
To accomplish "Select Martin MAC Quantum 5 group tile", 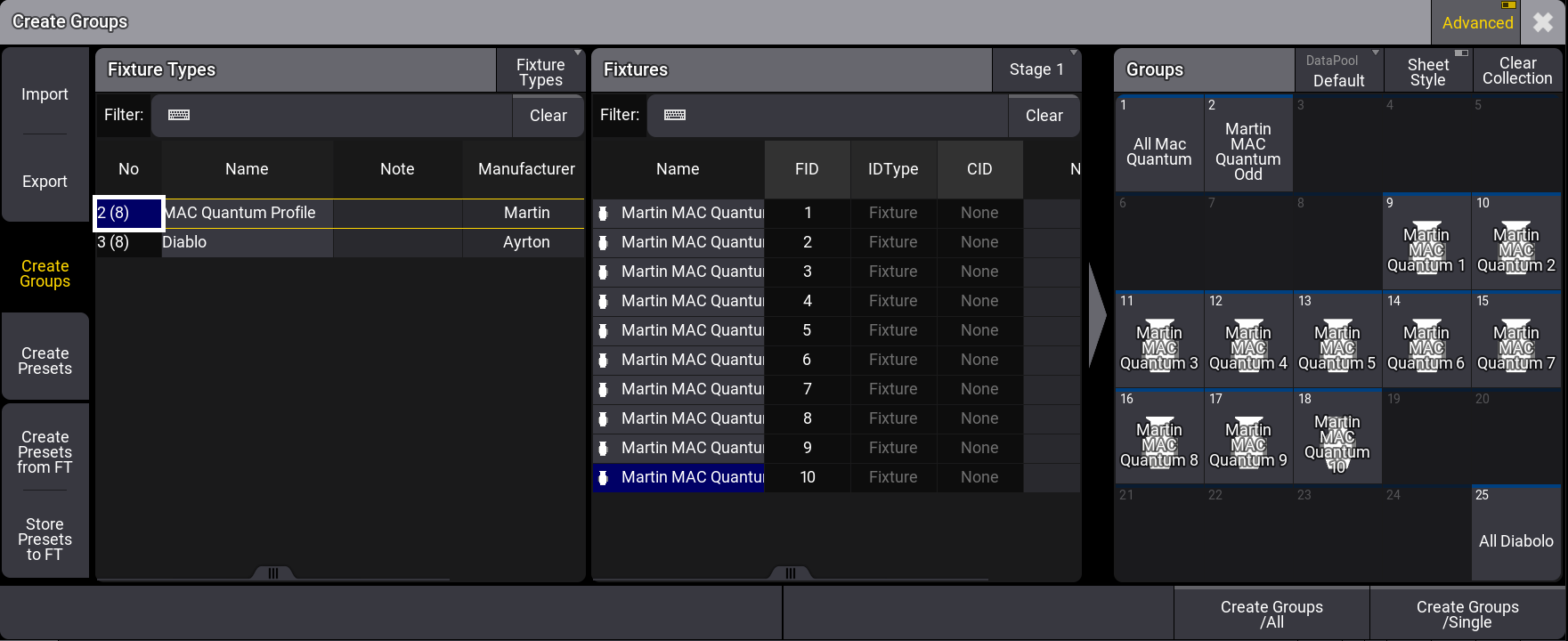I will tap(1337, 340).
